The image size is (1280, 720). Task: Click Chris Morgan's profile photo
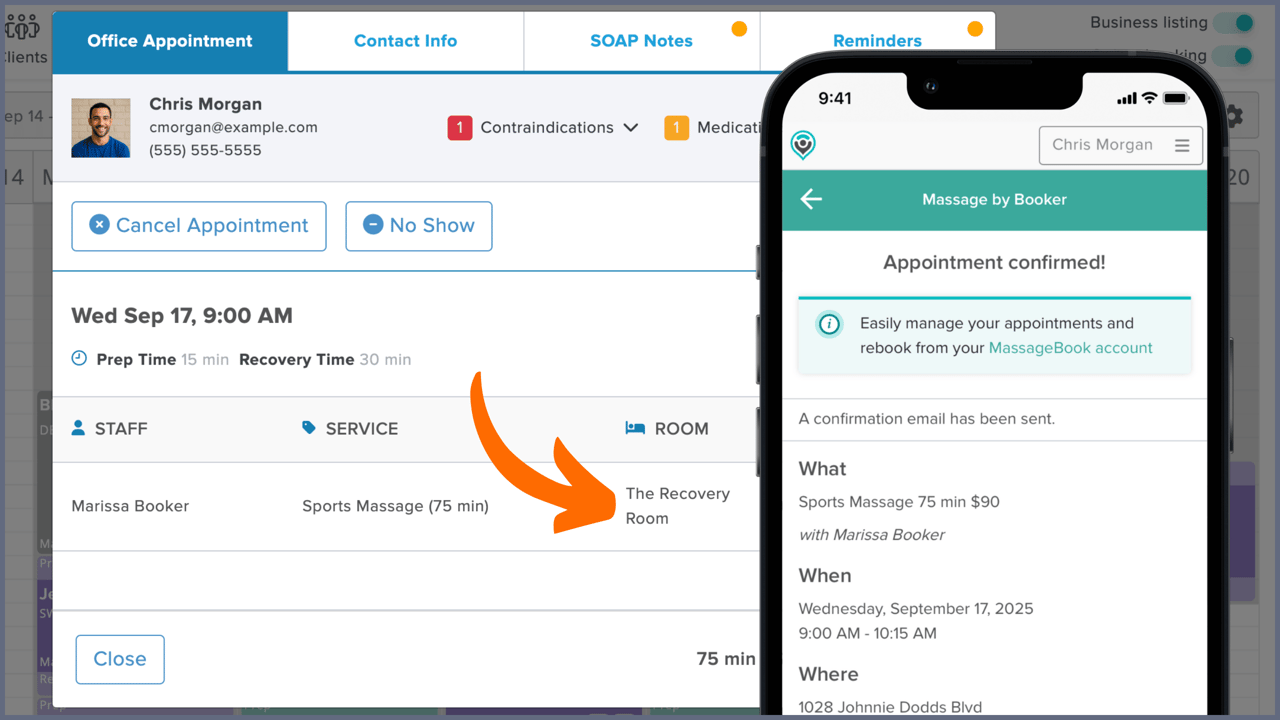coord(100,127)
